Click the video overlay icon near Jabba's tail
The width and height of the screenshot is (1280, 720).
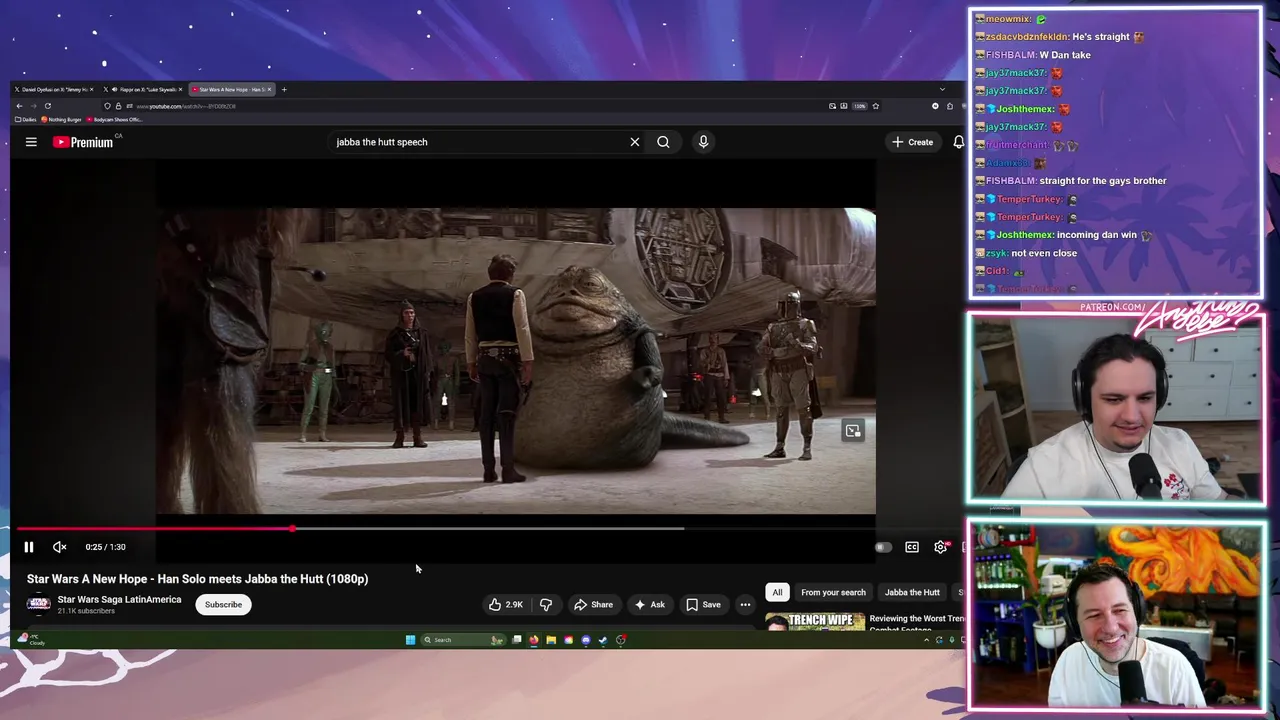pyautogui.click(x=853, y=431)
